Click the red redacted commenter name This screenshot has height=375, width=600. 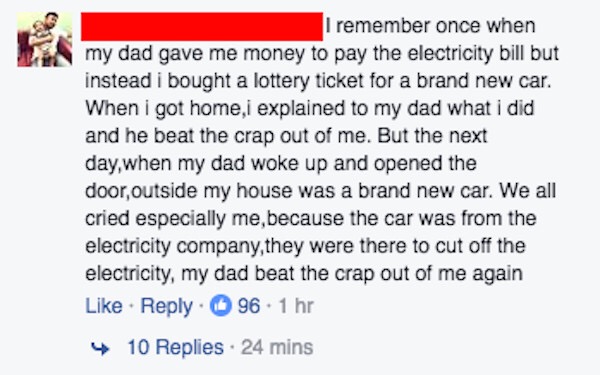202,26
